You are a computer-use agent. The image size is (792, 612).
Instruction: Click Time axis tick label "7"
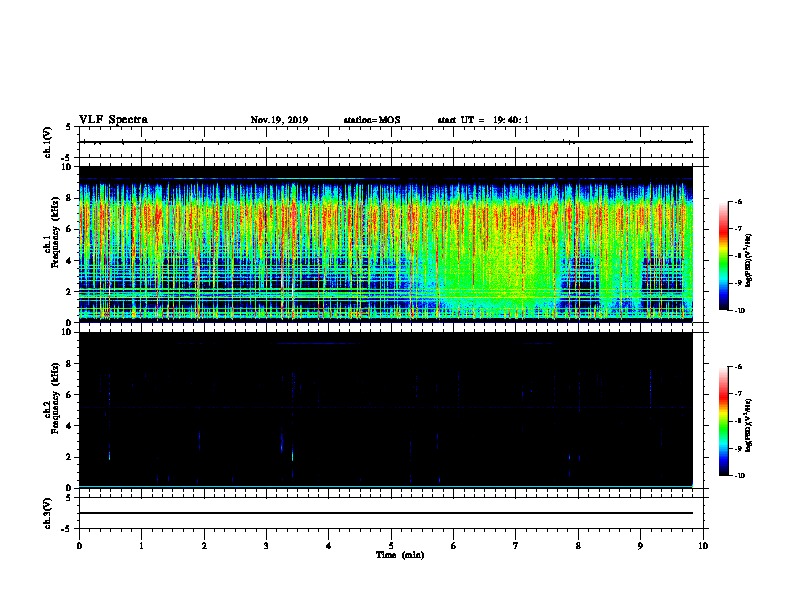point(516,546)
